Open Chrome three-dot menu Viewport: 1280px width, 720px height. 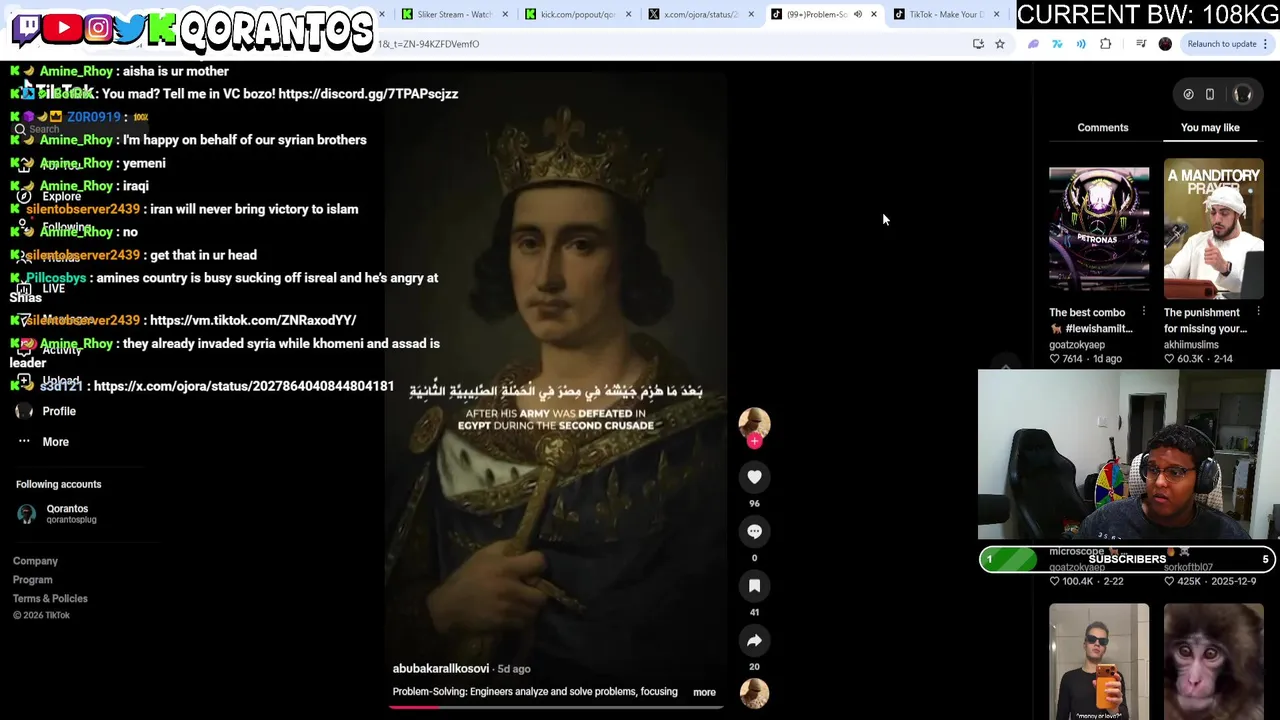(1265, 44)
